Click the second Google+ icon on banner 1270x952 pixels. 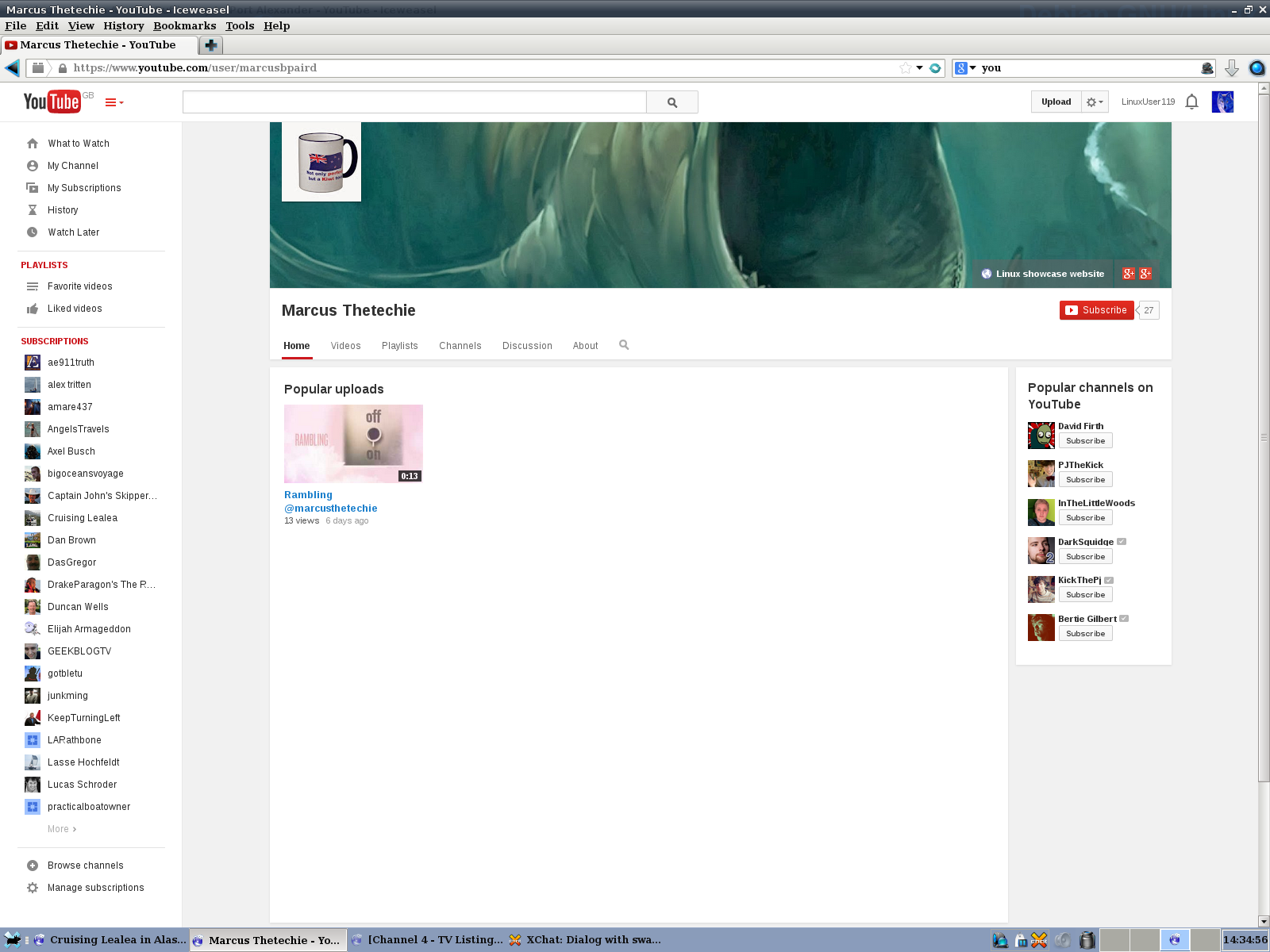pyautogui.click(x=1145, y=274)
